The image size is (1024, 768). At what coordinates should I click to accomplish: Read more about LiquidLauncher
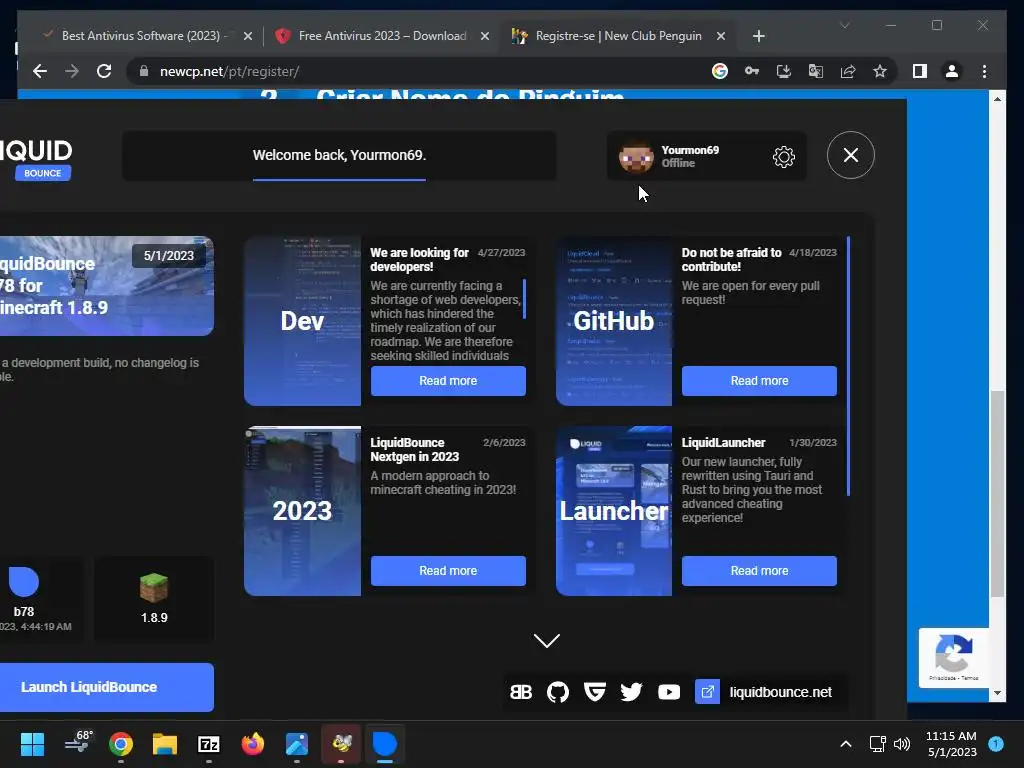click(759, 571)
